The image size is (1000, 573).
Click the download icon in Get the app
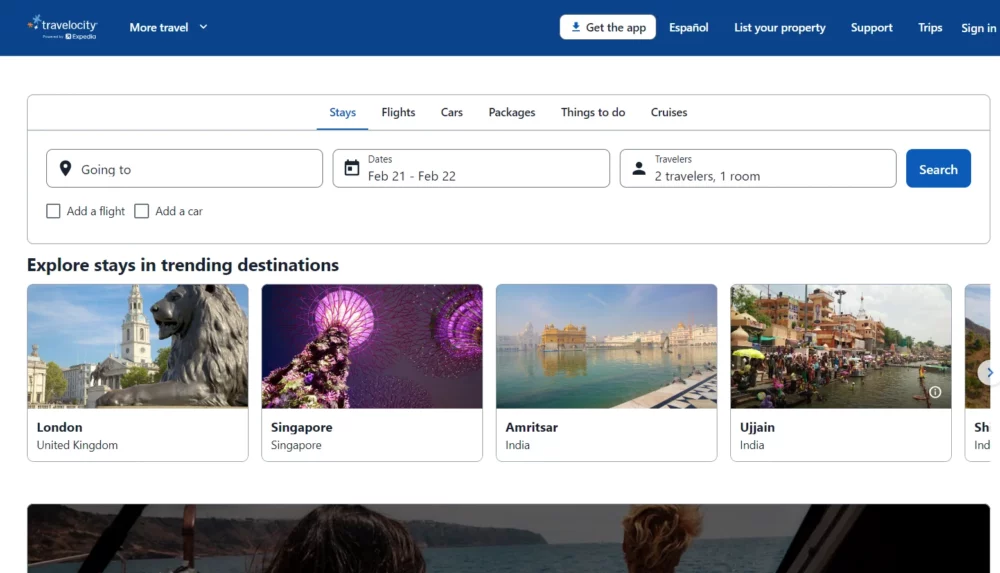[x=575, y=27]
